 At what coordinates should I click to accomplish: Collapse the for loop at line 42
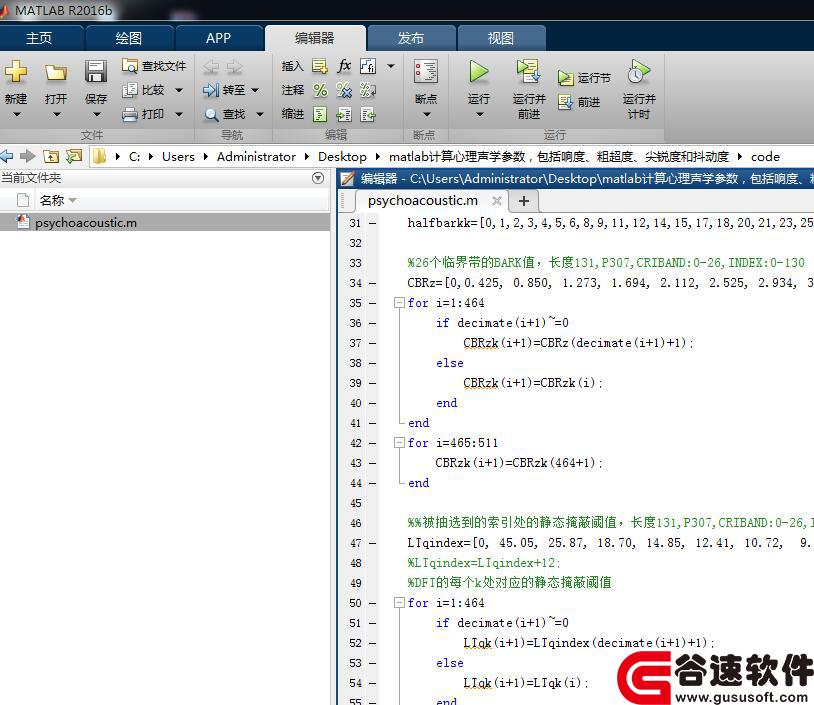pos(399,443)
